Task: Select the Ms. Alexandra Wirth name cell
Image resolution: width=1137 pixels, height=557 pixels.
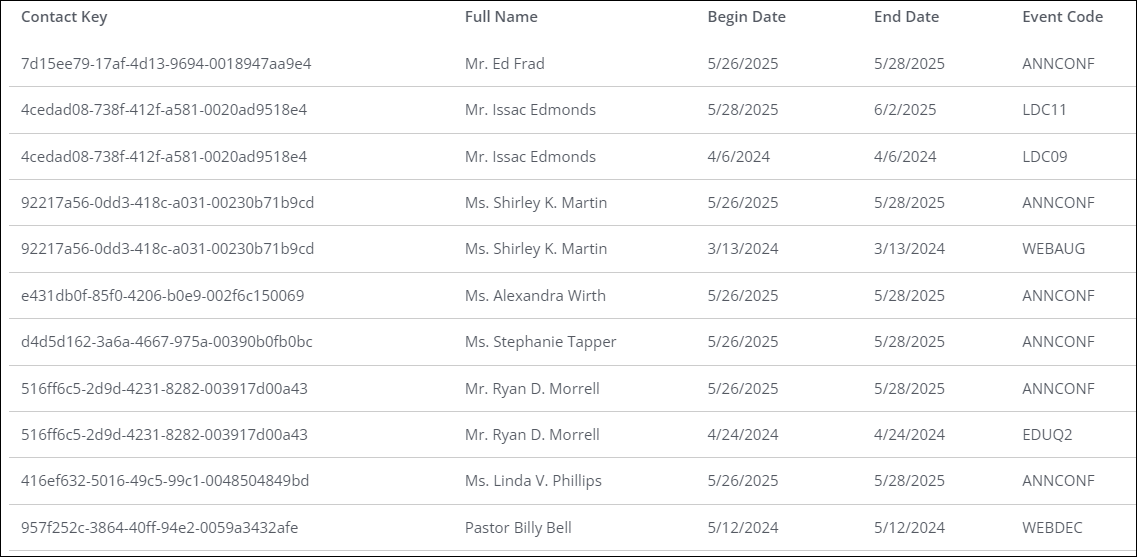Action: tap(535, 296)
